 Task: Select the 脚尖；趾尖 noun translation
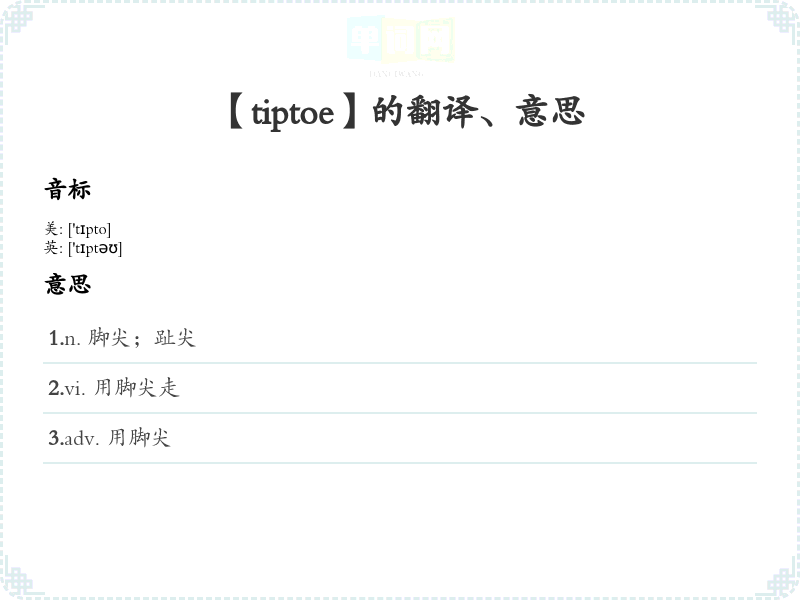coord(142,338)
